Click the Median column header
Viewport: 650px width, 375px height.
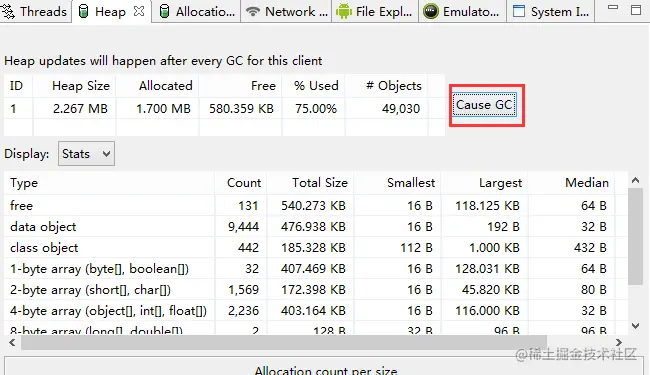[x=572, y=183]
